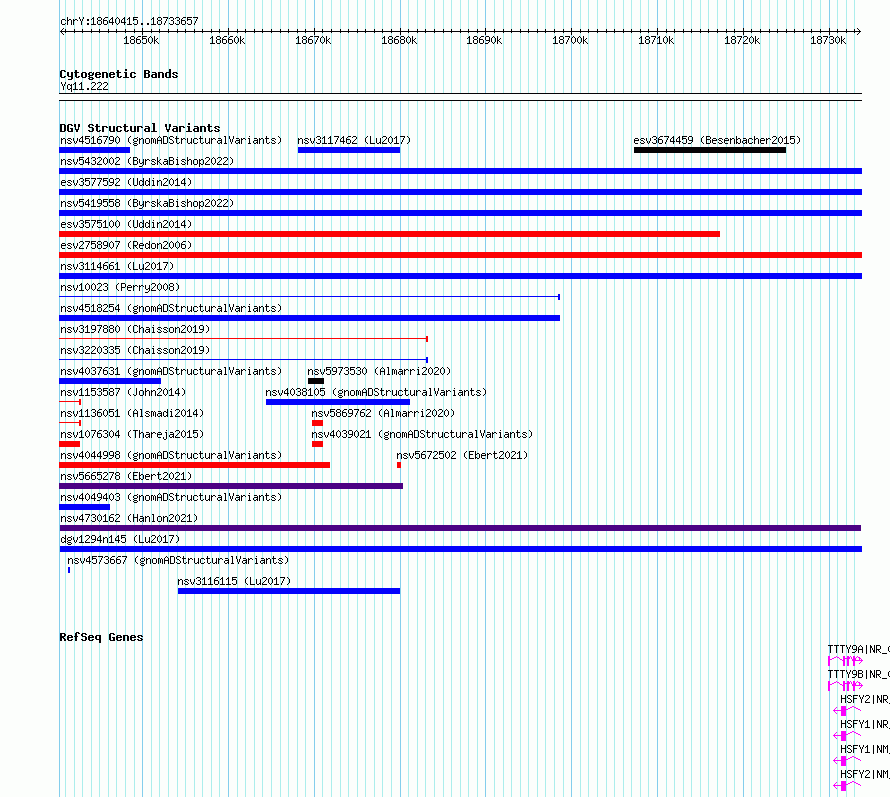Click the thick blue bar of nsv4518254
Viewport: 890px width, 797px height.
tap(309, 318)
